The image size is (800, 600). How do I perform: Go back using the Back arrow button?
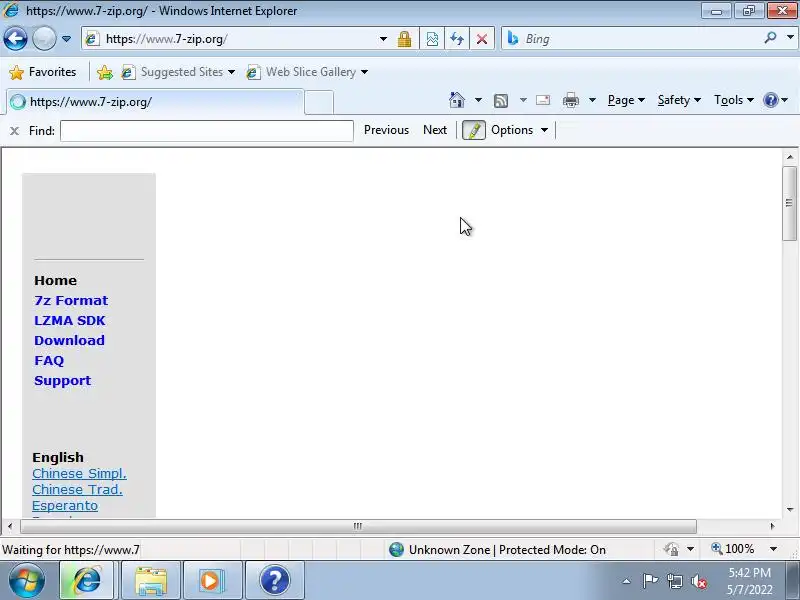[x=15, y=38]
